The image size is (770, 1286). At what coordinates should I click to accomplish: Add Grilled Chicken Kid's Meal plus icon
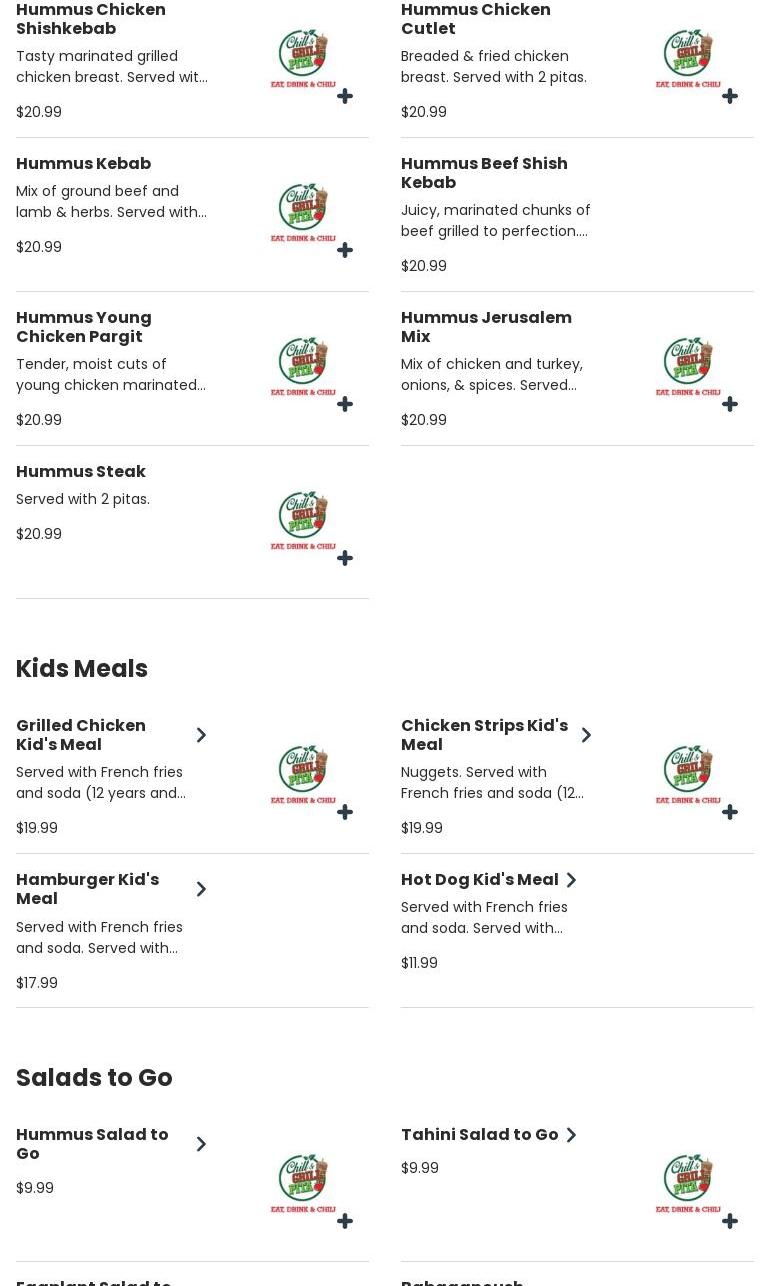tap(345, 812)
